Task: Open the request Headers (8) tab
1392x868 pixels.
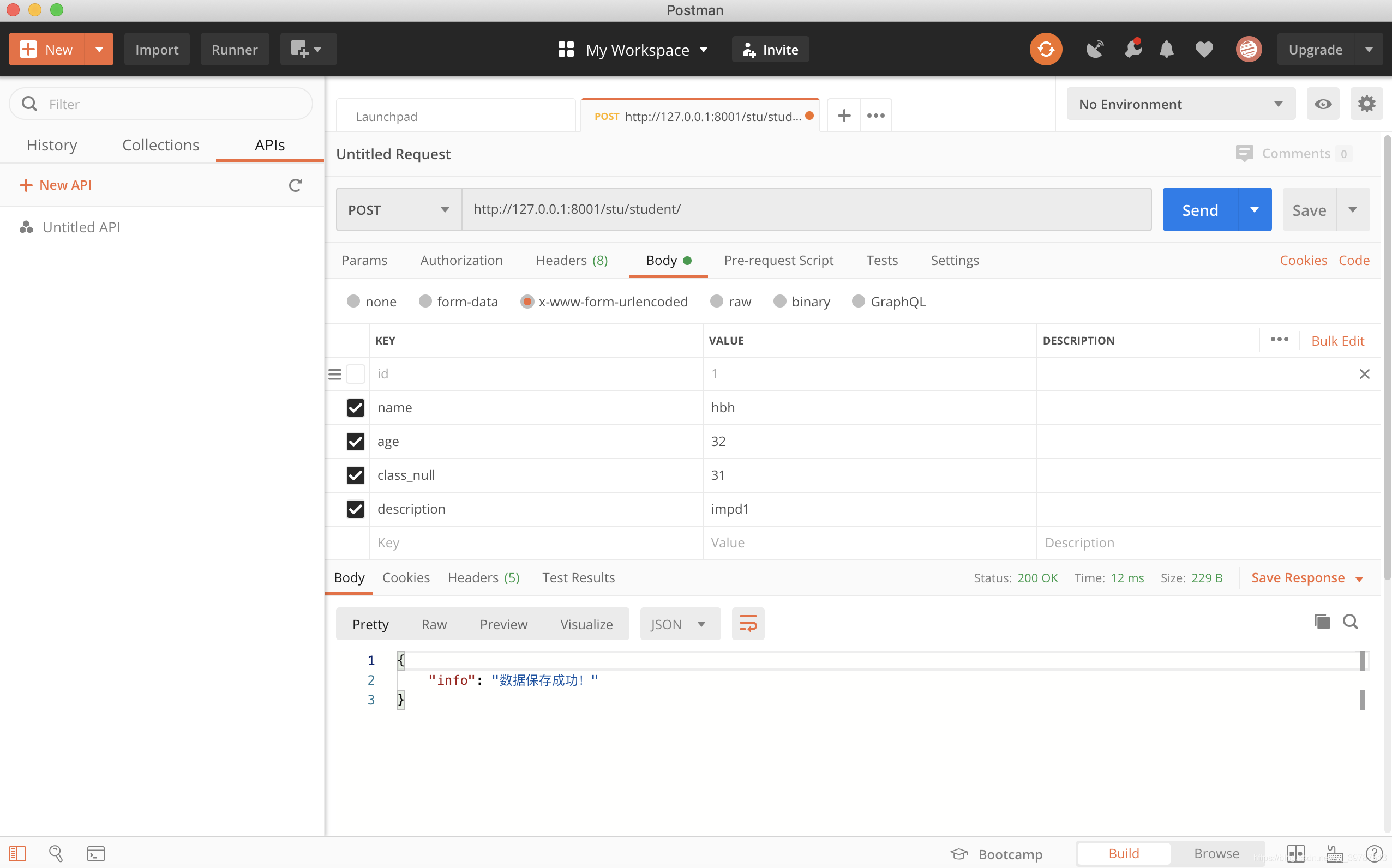Action: pos(572,261)
